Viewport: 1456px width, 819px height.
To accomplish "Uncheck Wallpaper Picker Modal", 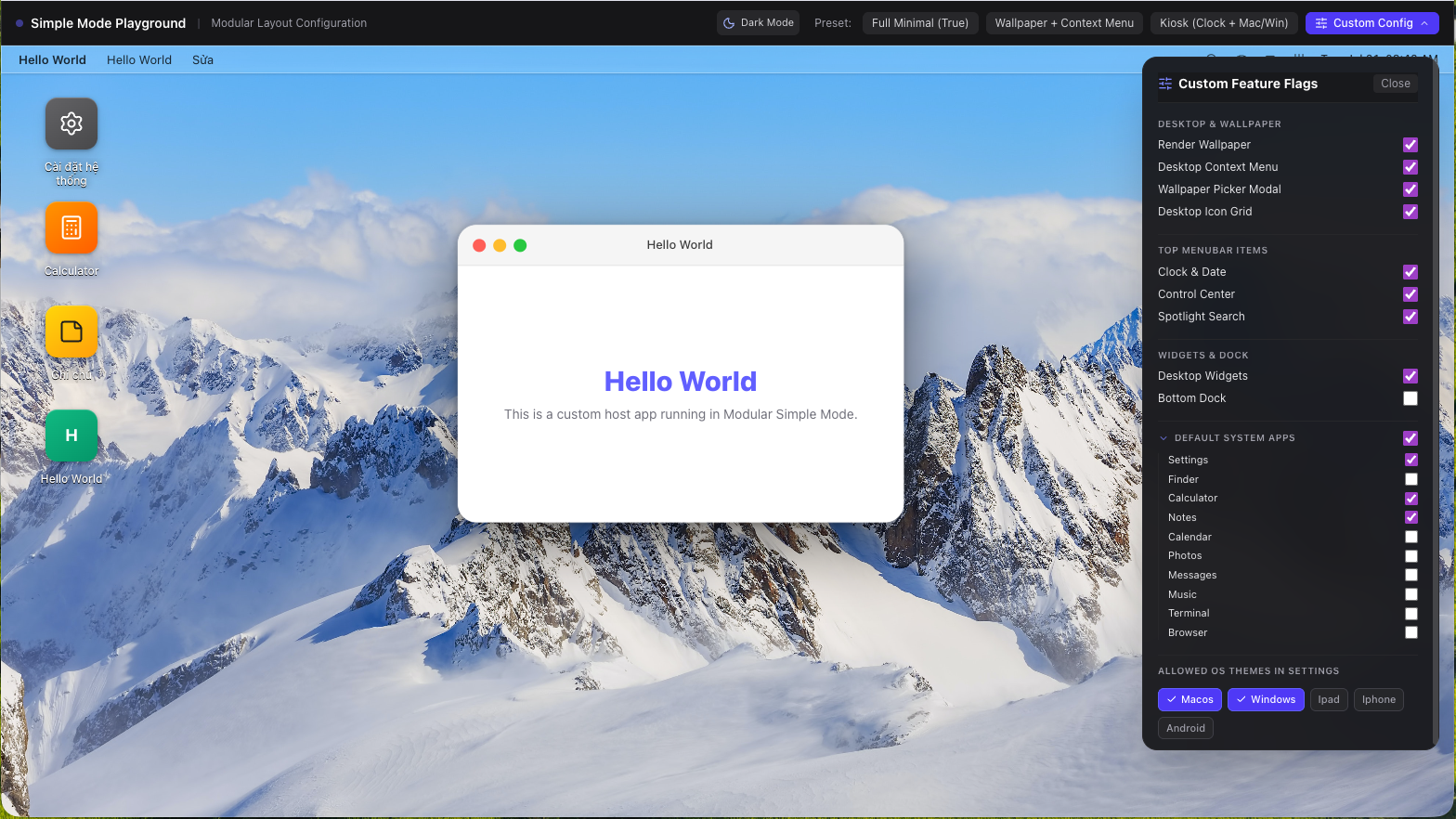I will 1410,189.
